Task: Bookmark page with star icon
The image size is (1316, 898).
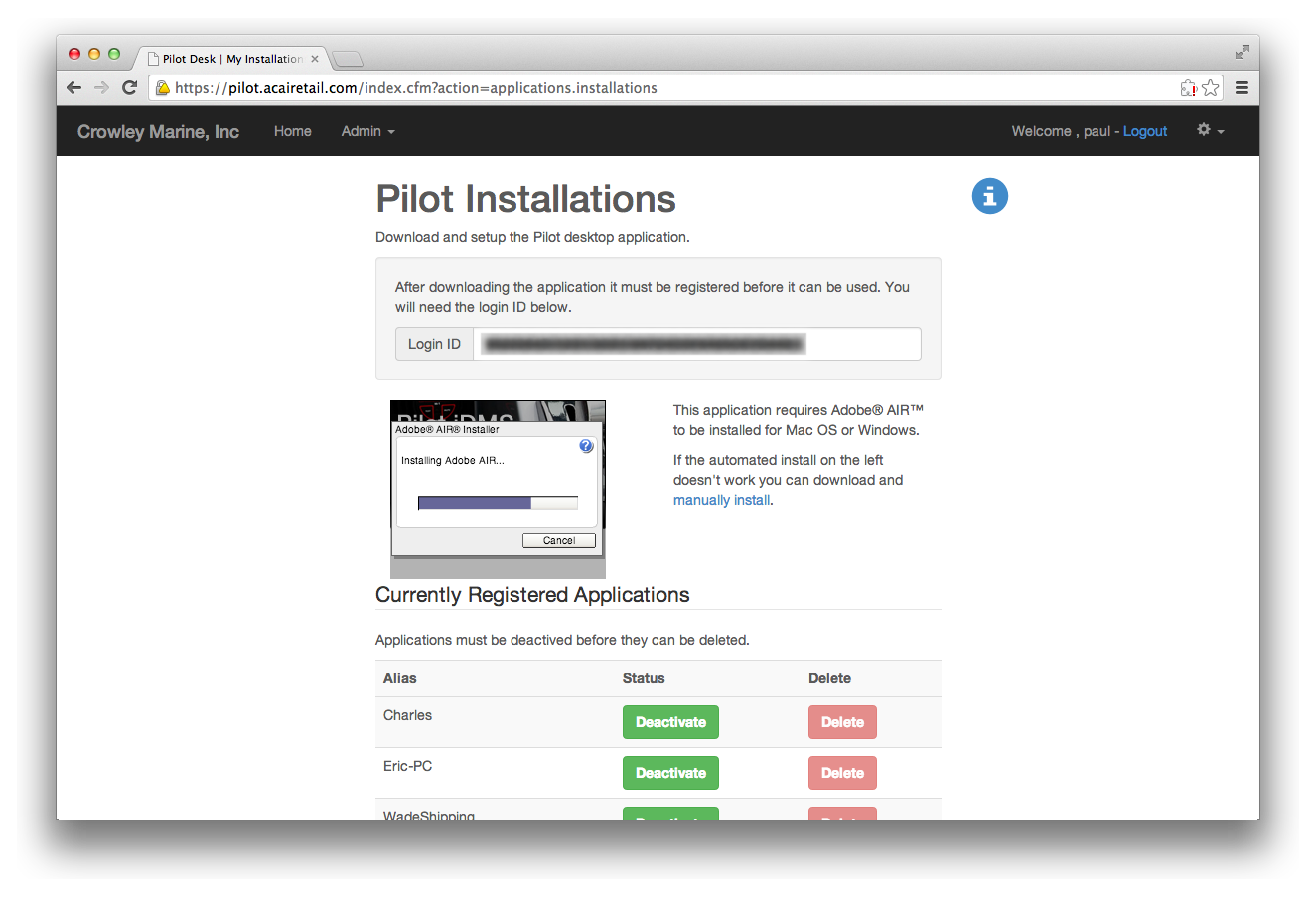Action: [1210, 88]
